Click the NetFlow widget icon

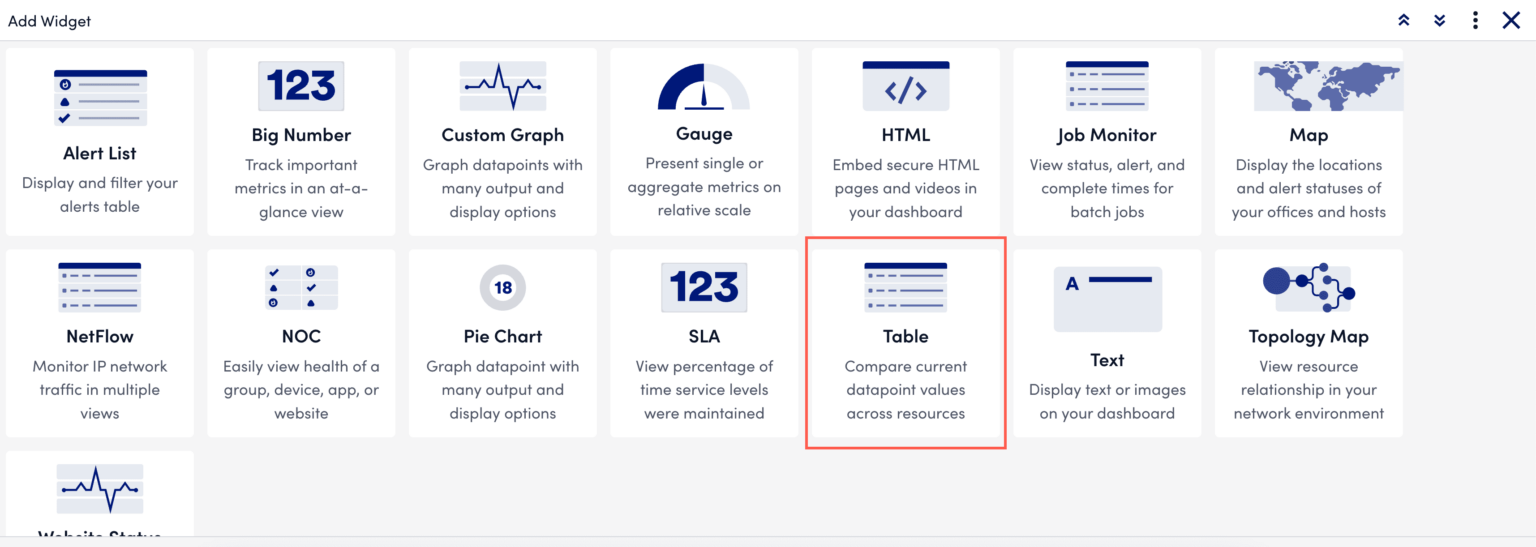point(100,287)
